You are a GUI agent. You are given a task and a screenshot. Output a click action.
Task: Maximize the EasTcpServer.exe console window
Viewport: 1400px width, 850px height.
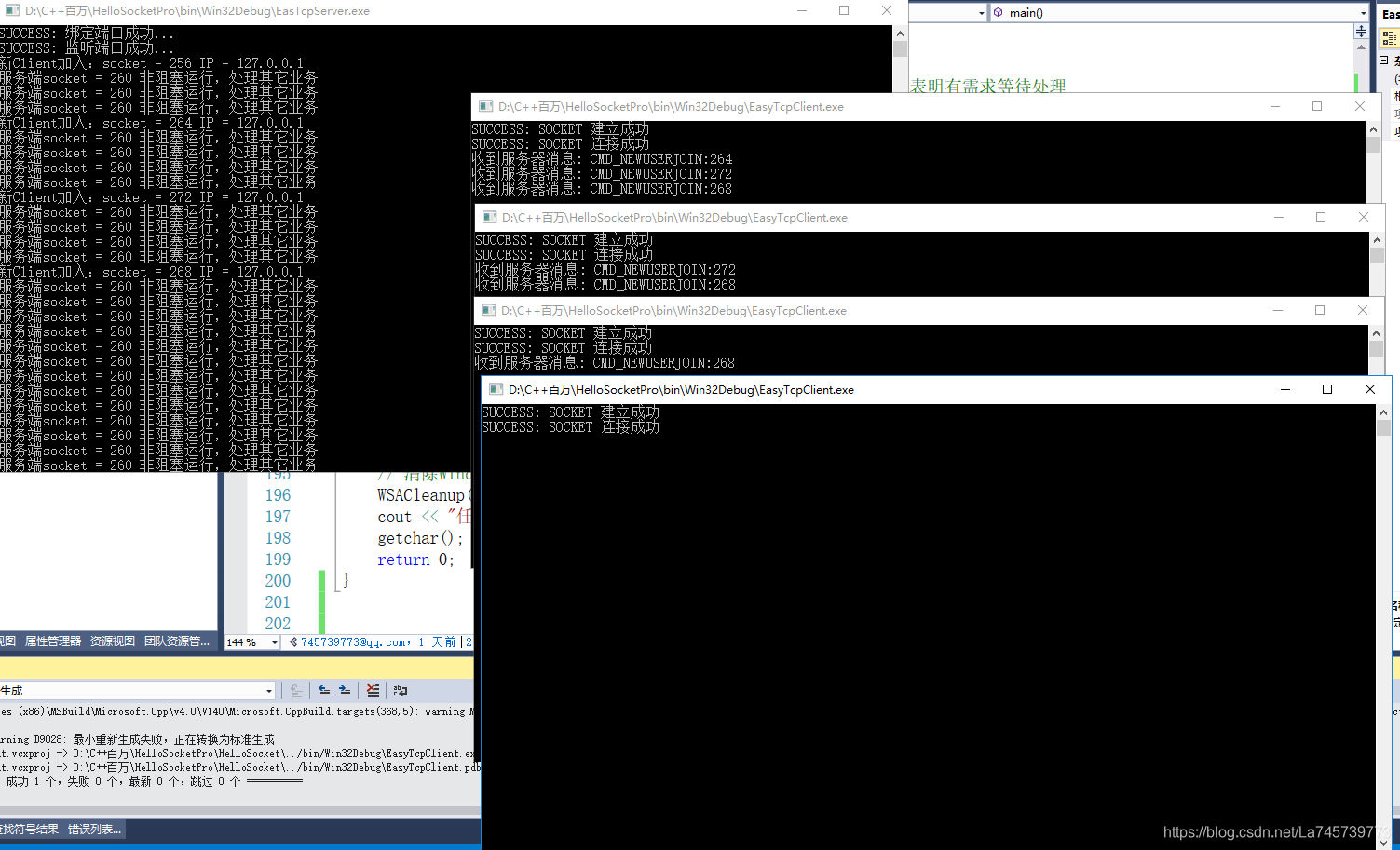[844, 10]
